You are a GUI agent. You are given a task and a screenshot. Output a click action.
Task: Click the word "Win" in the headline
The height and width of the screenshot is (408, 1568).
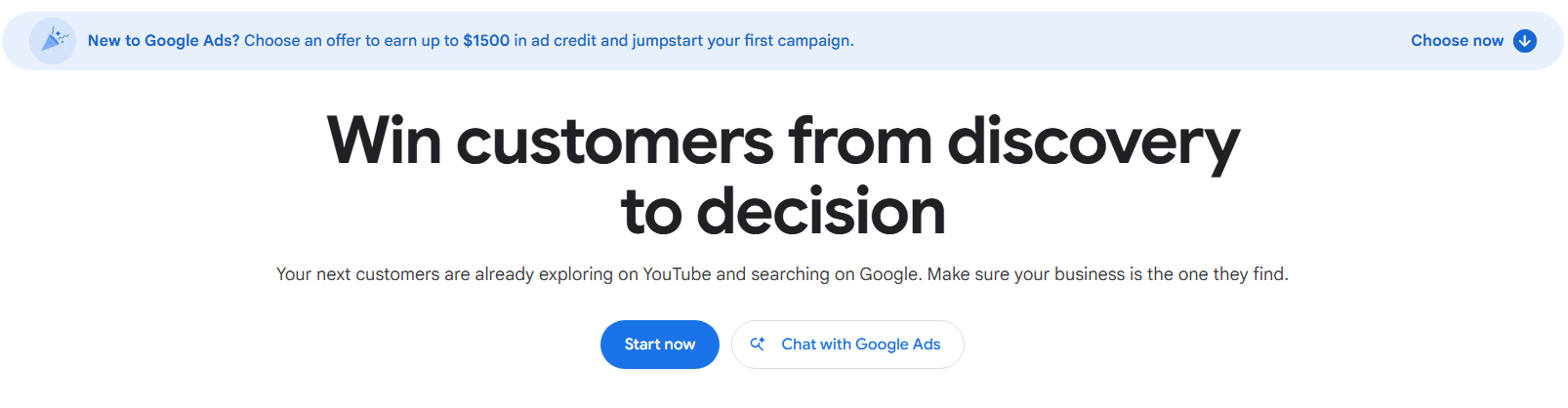pyautogui.click(x=385, y=142)
